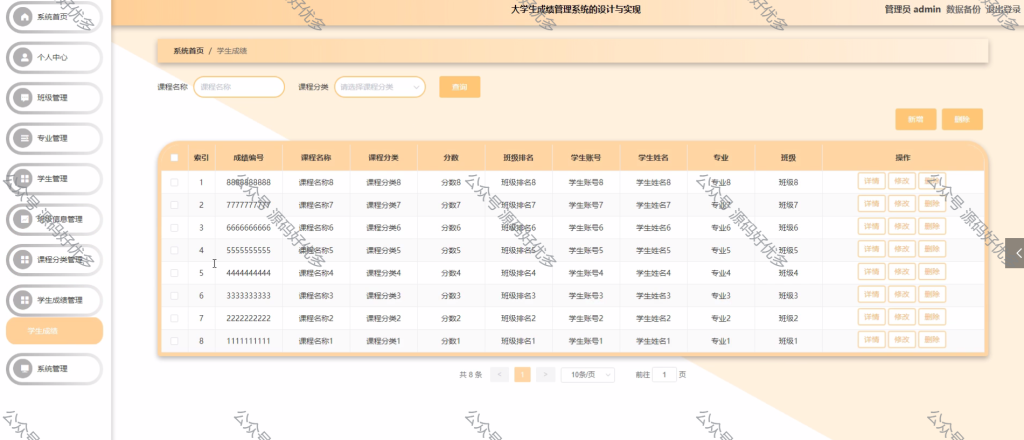1024x440 pixels.
Task: Click 退出登录 to log out
Action: [1003, 9]
